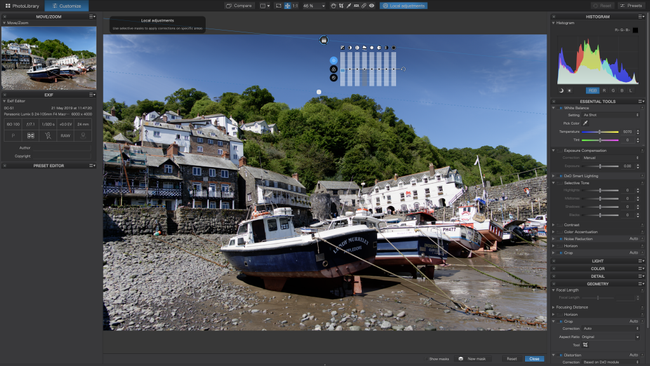650x366 pixels.
Task: Open the Presets button at top right
Action: pyautogui.click(x=631, y=6)
